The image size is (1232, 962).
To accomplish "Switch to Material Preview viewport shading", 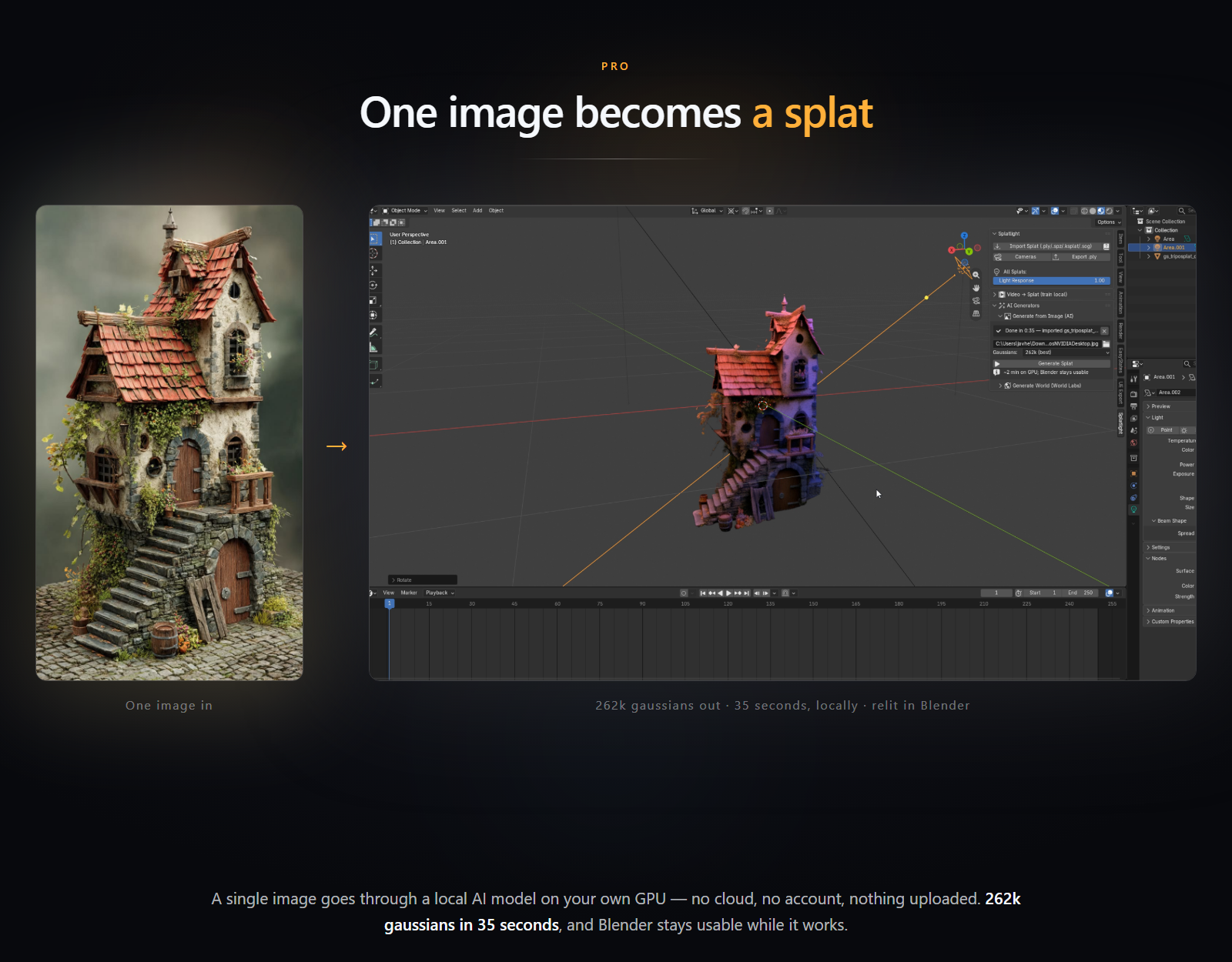I will (1101, 211).
